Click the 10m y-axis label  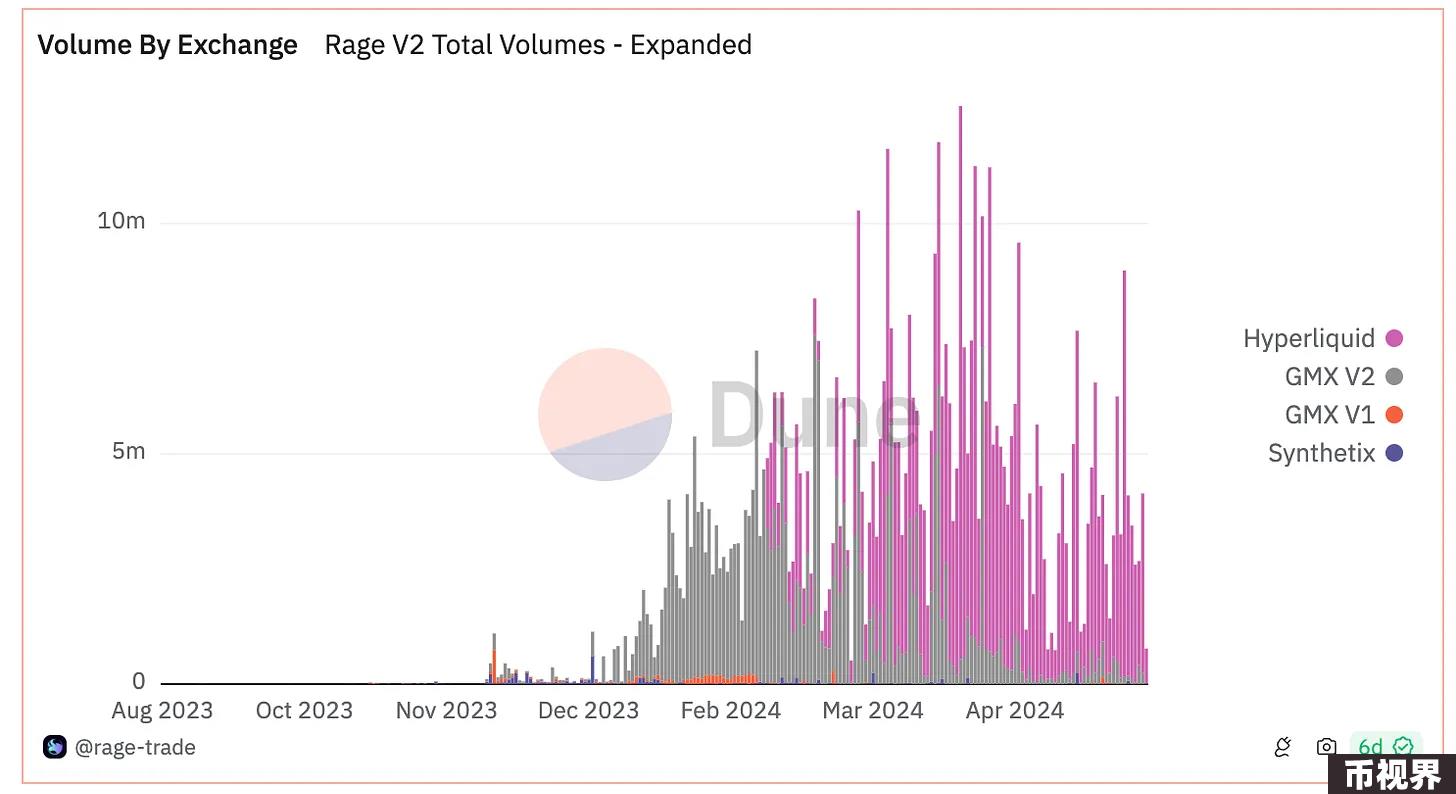click(121, 221)
